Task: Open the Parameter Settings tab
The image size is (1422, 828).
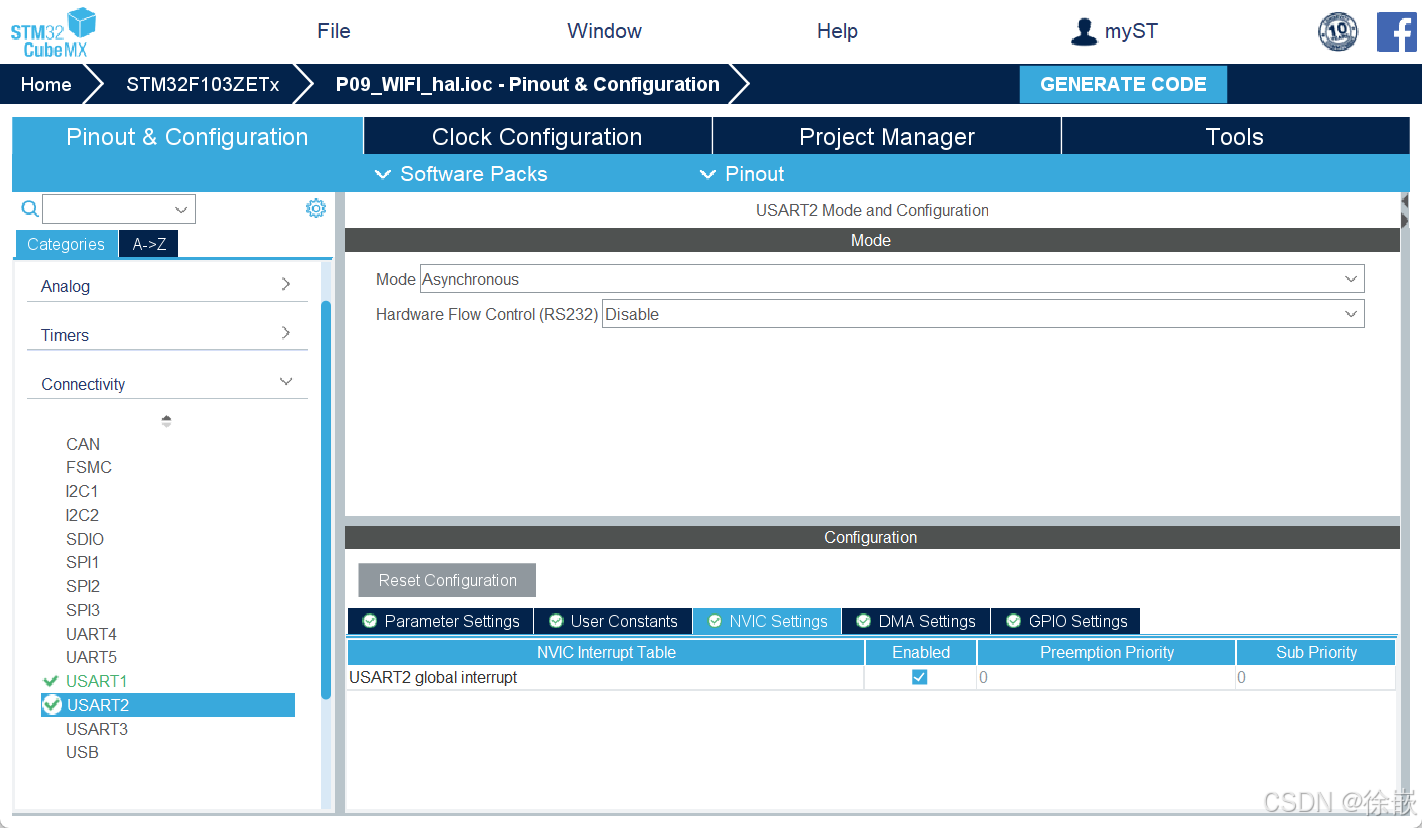Action: (440, 621)
